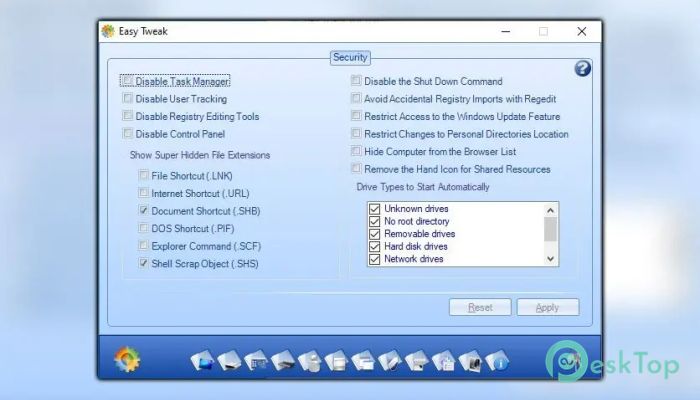Open the pen category icon in bottom bar

(390, 361)
